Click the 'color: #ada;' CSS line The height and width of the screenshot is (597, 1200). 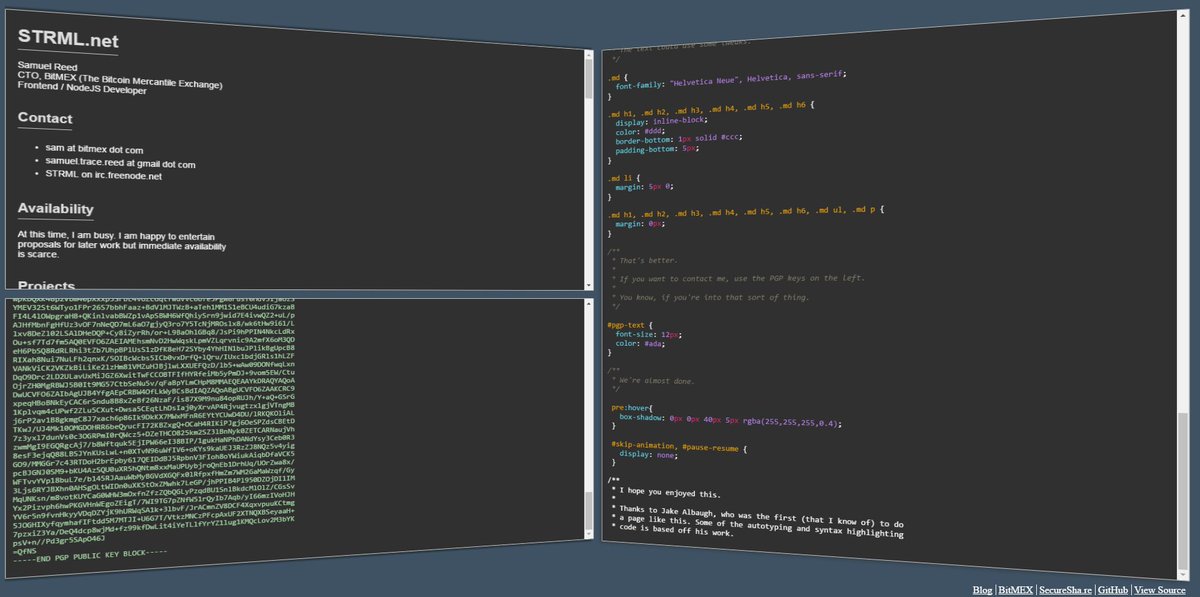(x=642, y=342)
